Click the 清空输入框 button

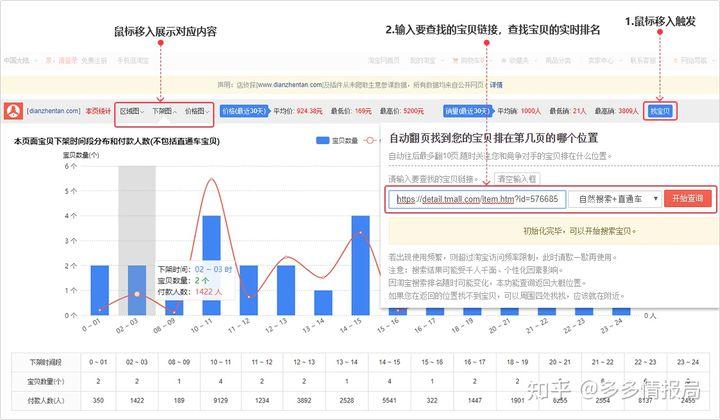517,179
